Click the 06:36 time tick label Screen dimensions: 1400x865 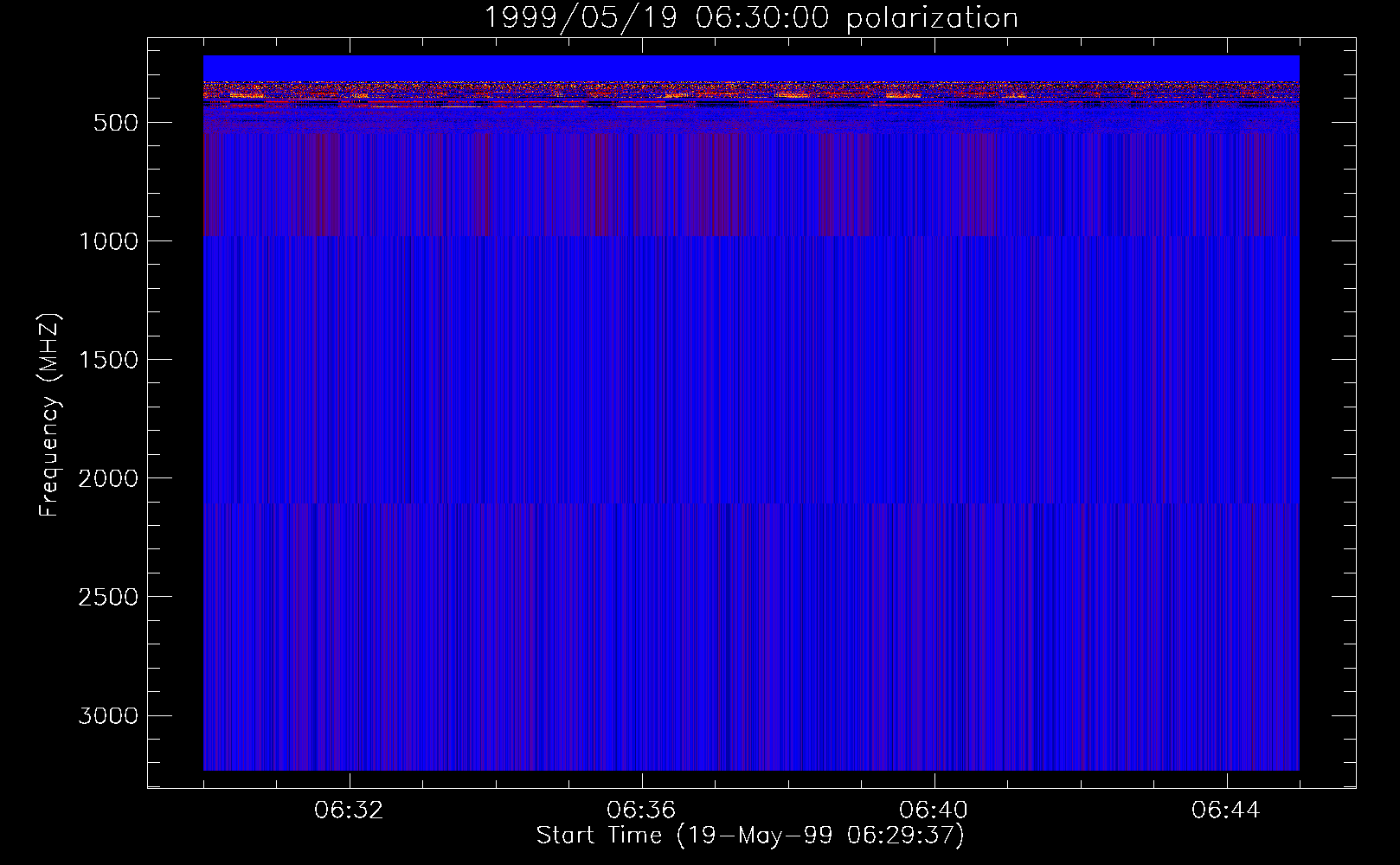tap(641, 811)
